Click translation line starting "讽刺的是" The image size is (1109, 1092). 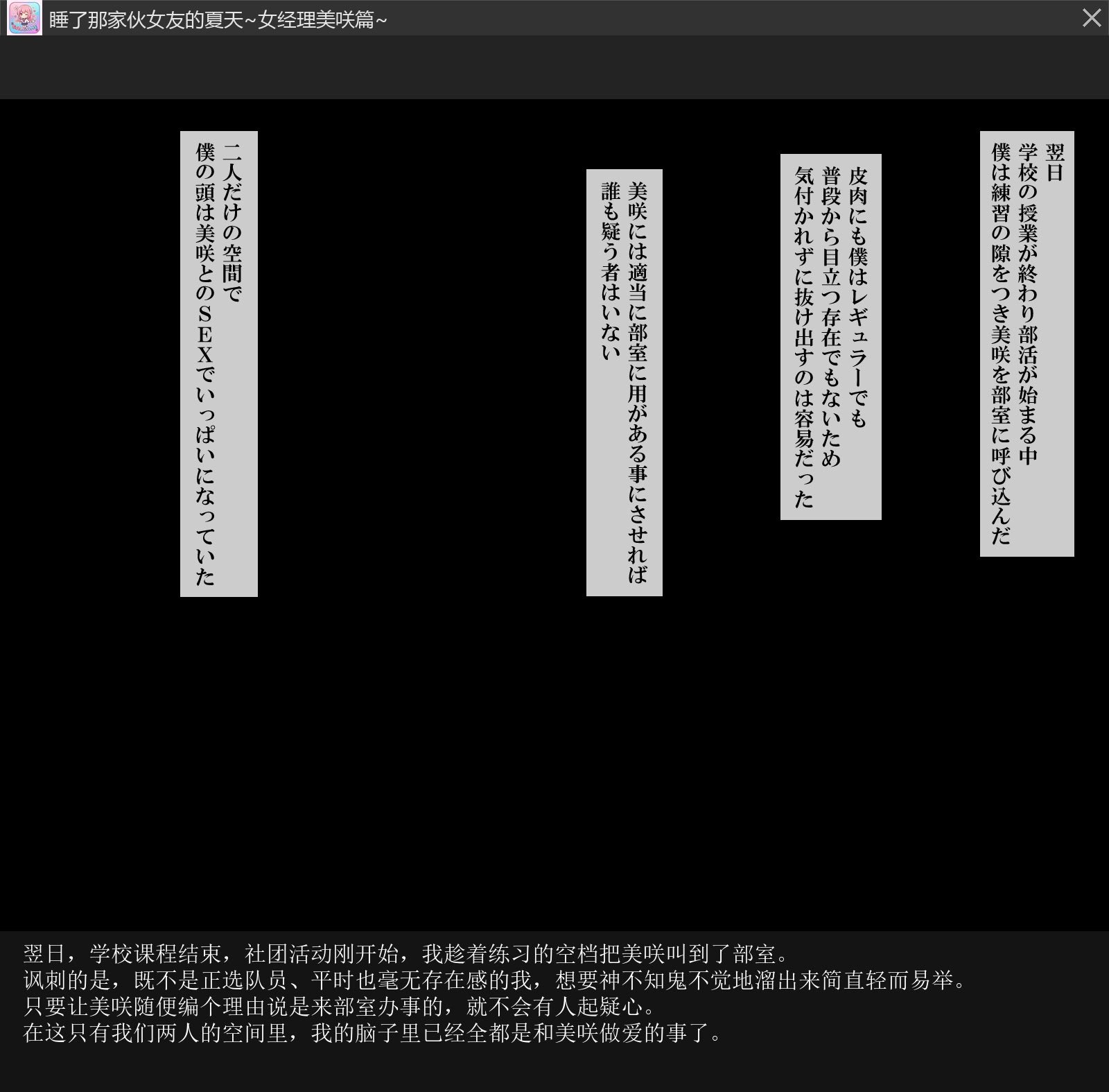pyautogui.click(x=494, y=980)
